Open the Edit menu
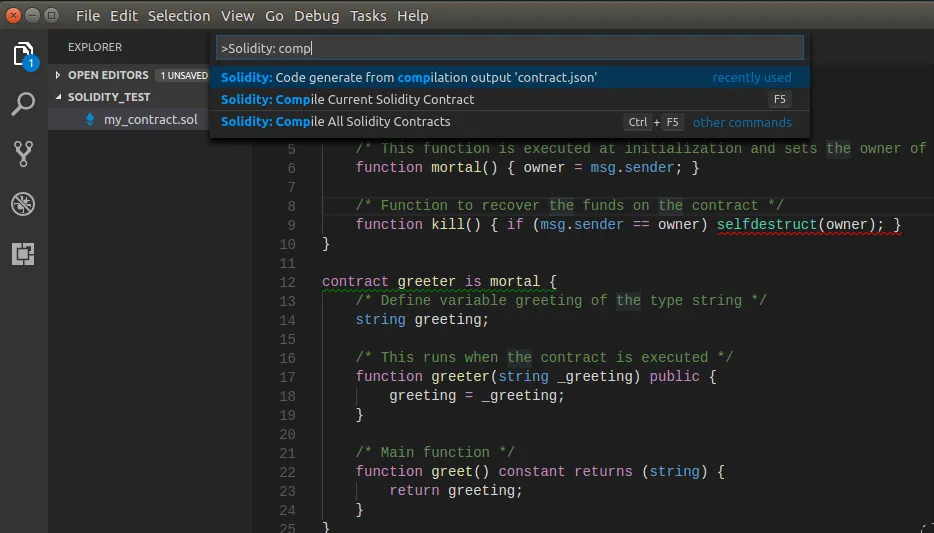Viewport: 934px width, 533px height. pyautogui.click(x=123, y=16)
